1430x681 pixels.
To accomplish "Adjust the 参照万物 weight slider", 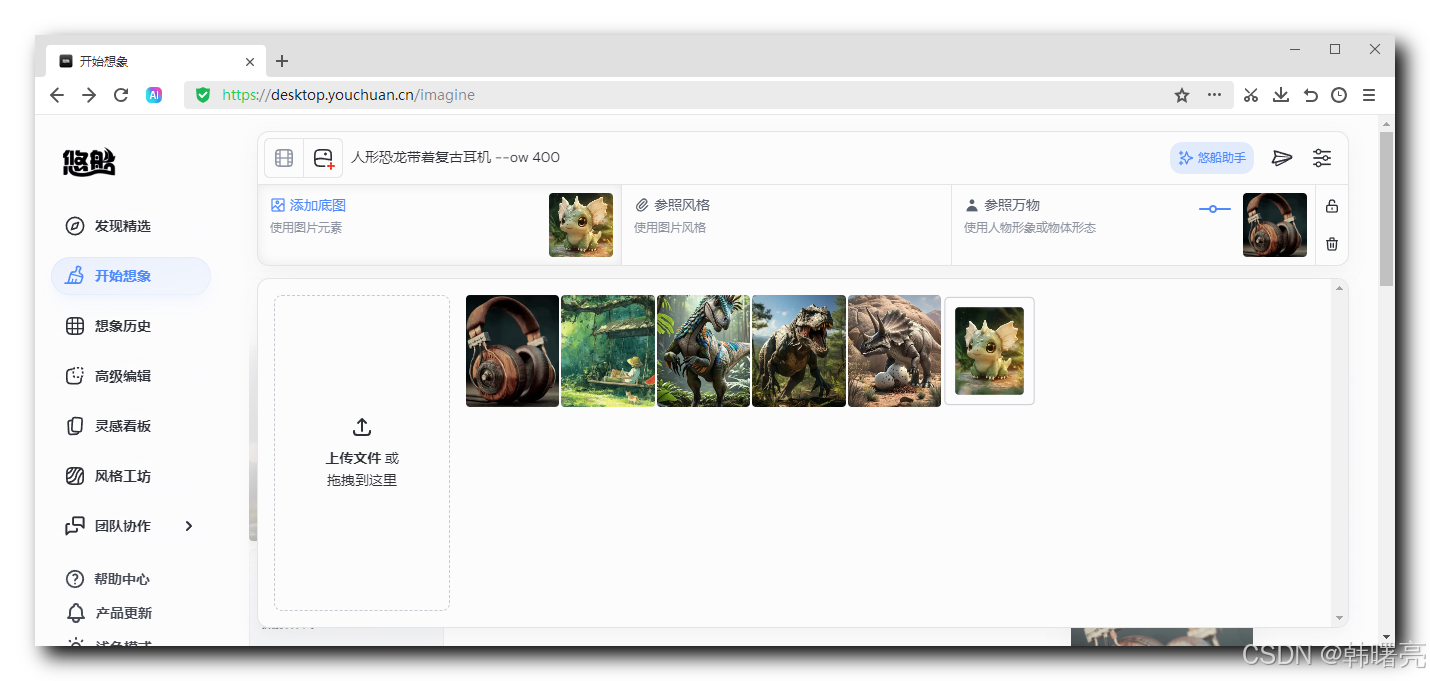I will 1214,209.
